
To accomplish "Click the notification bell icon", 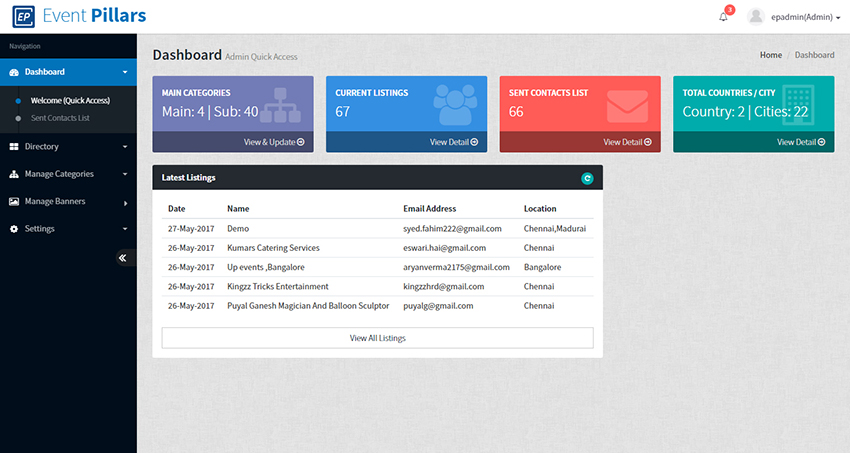I will coord(723,17).
